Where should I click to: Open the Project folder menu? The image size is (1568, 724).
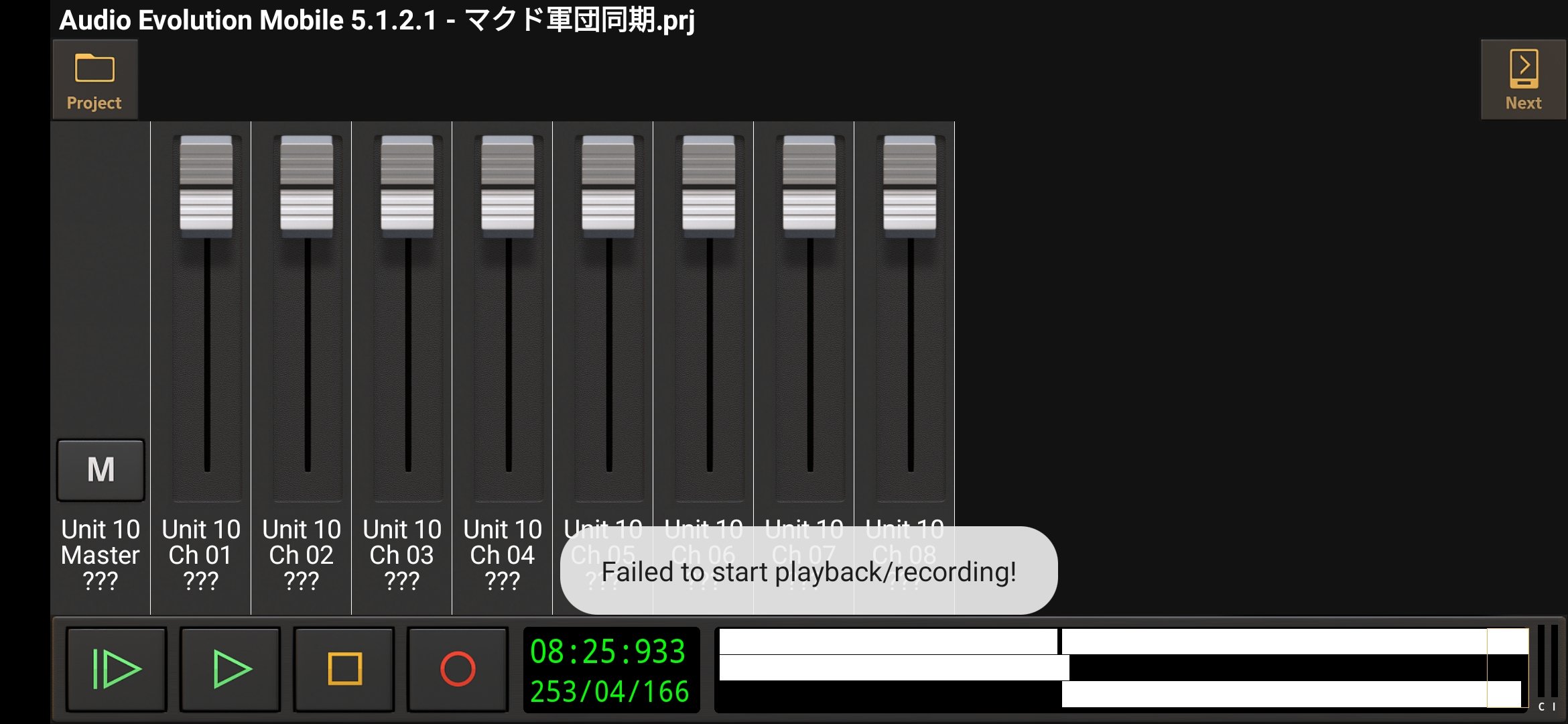pos(94,80)
